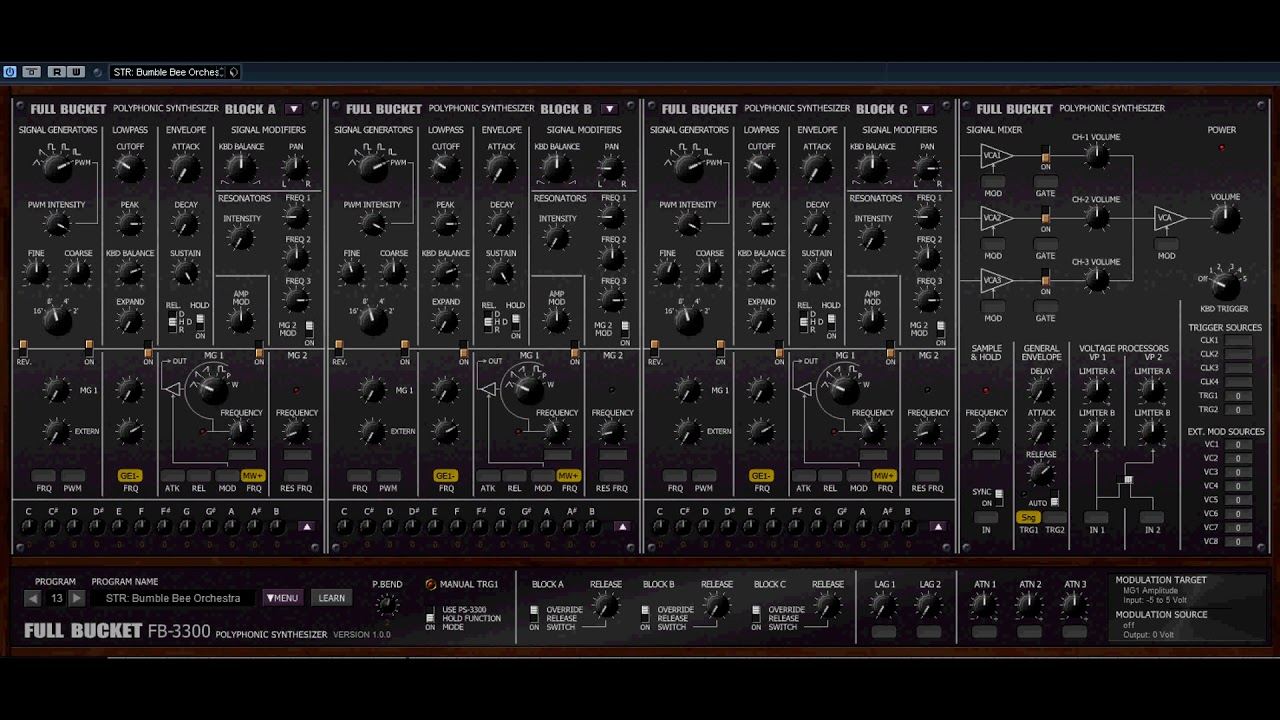Toggle Block A MG 2 MOD switch
Viewport: 1280px width, 720px height.
309,328
